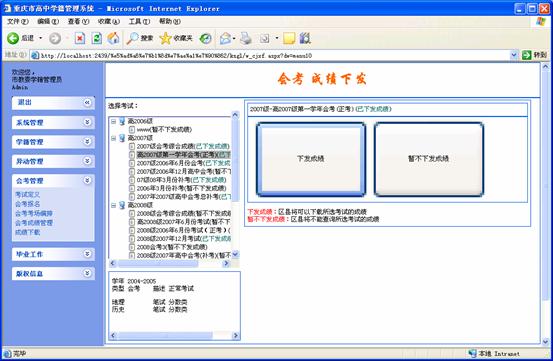Open the 工具(T) menu
The image size is (553, 361).
click(x=139, y=22)
